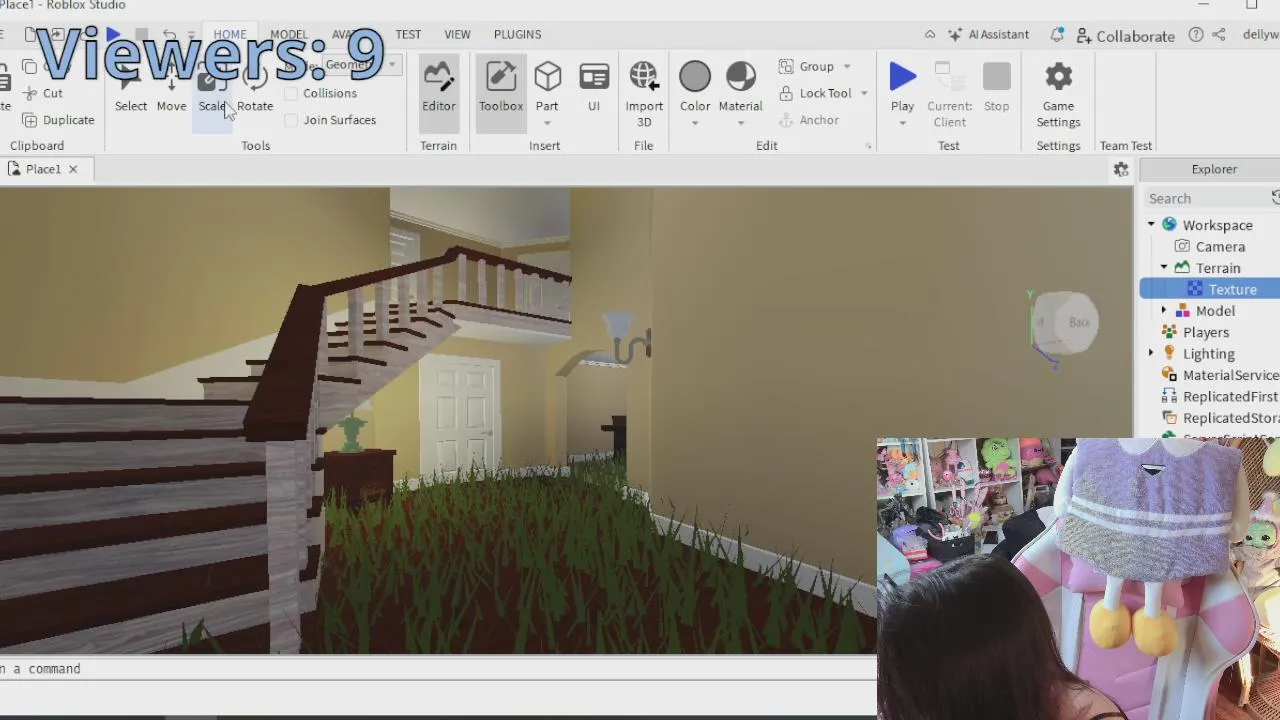This screenshot has height=720, width=1280.
Task: Enable the Join Surfaces checkbox
Action: click(x=291, y=120)
